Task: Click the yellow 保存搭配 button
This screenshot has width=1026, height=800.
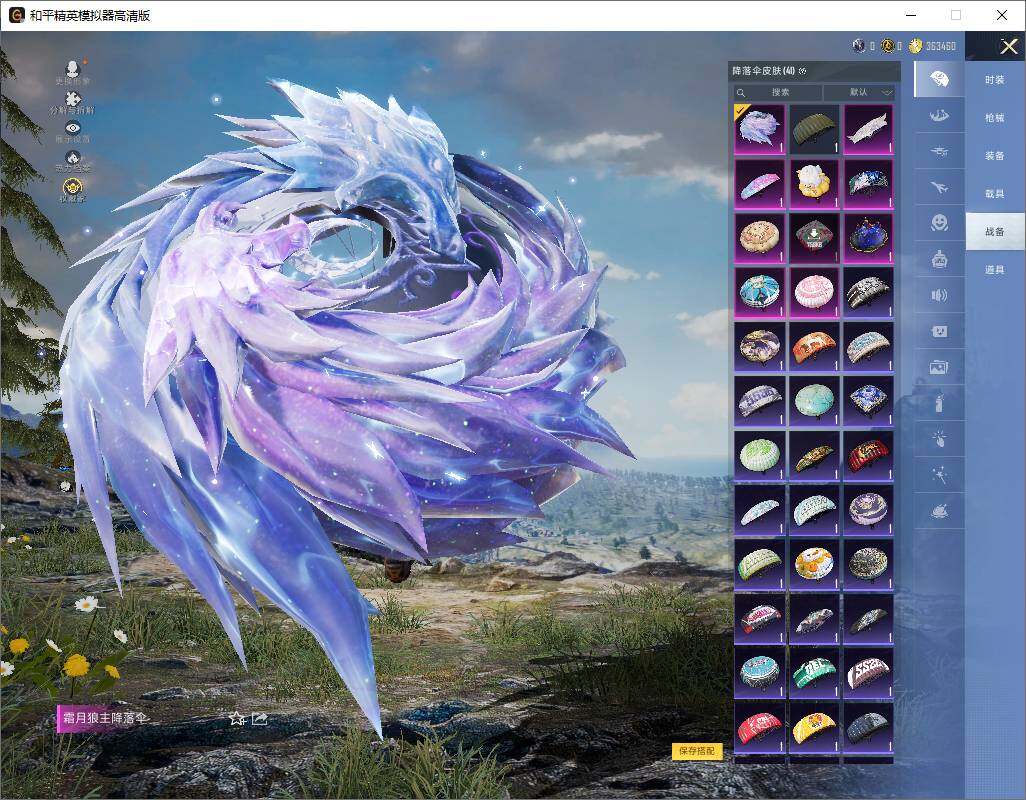Action: [x=697, y=750]
